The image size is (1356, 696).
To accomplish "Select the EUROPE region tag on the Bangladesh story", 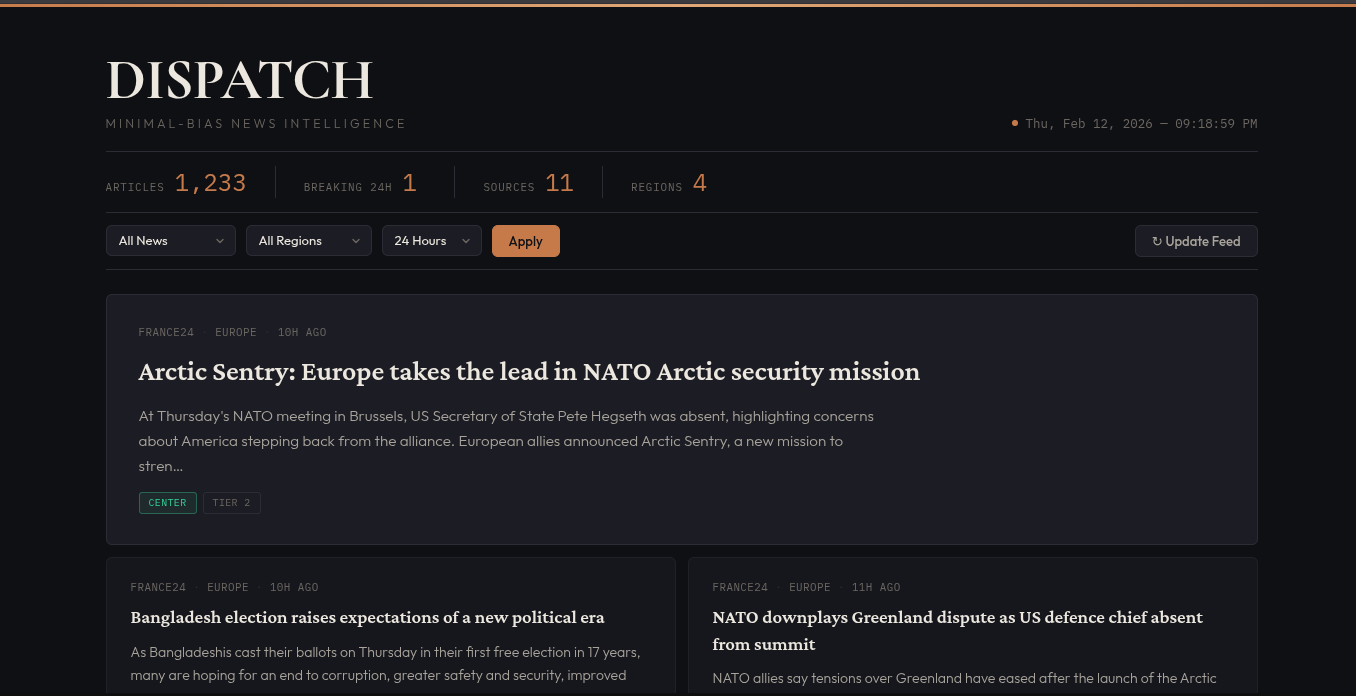I will pyautogui.click(x=228, y=587).
